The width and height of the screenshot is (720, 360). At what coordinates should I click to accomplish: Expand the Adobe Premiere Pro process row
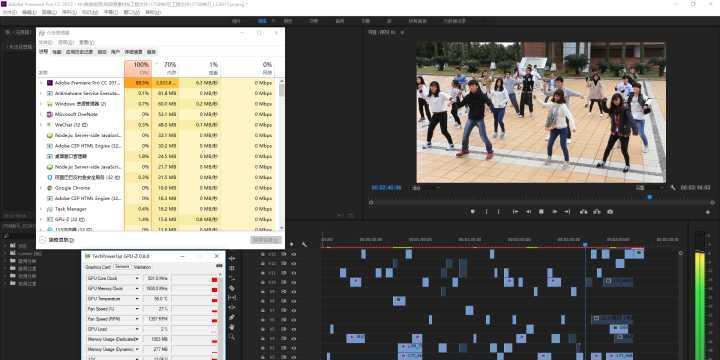click(x=40, y=83)
